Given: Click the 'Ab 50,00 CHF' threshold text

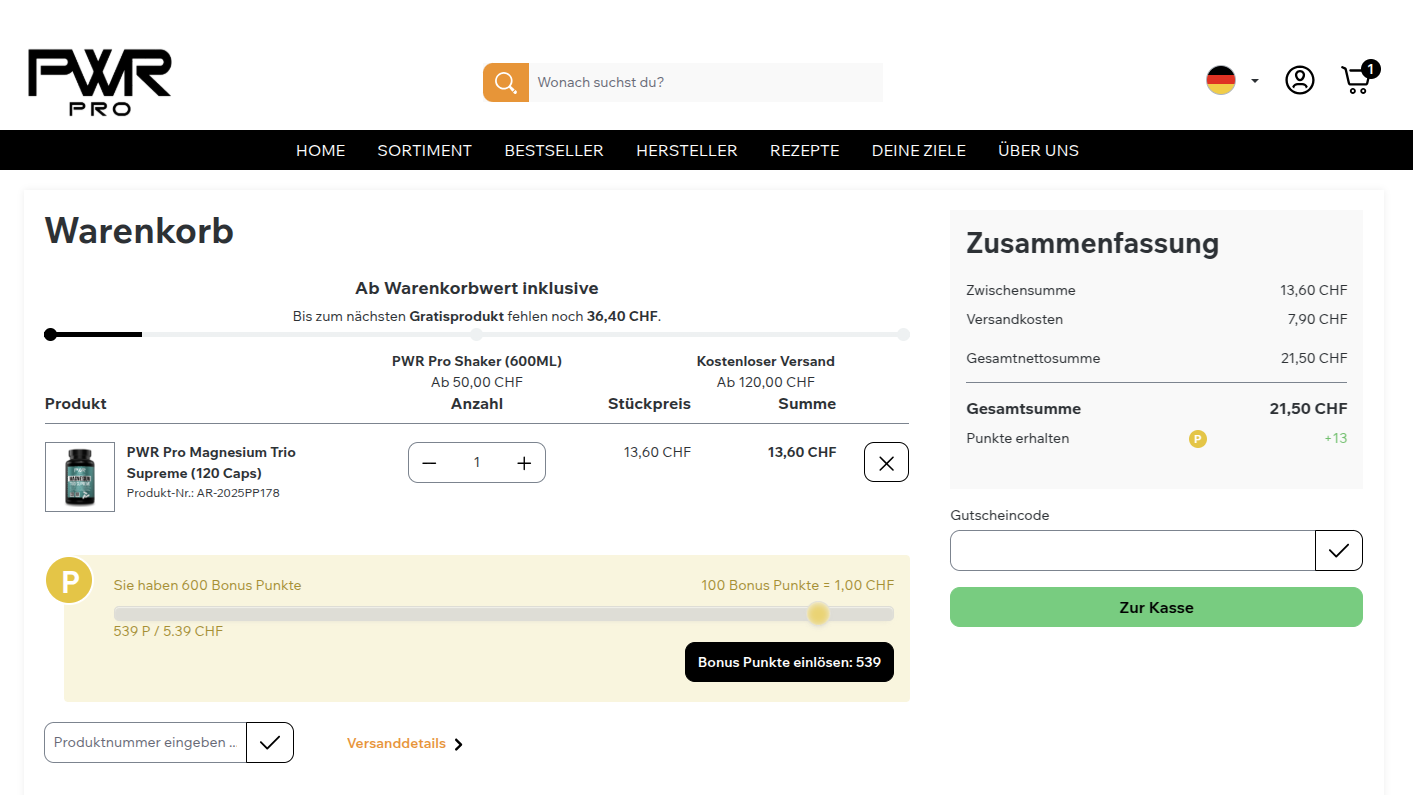Looking at the screenshot, I should click(x=477, y=382).
